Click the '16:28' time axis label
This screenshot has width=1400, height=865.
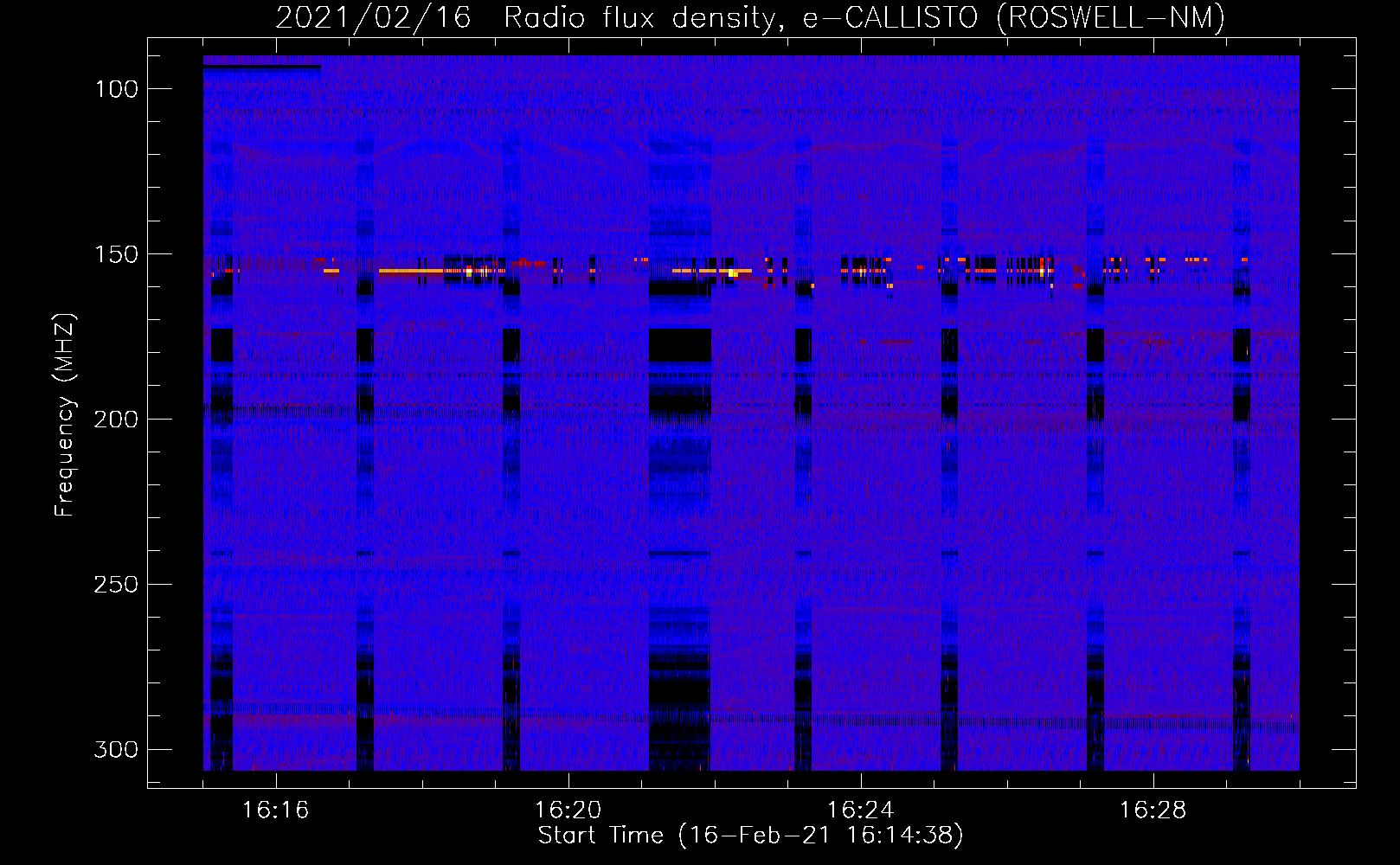(1153, 811)
